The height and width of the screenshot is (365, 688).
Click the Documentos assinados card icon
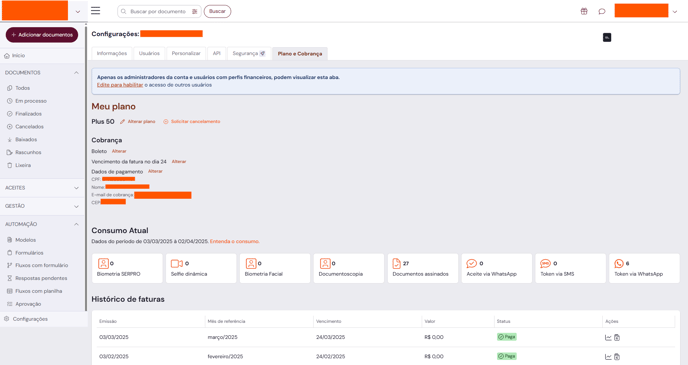click(397, 263)
